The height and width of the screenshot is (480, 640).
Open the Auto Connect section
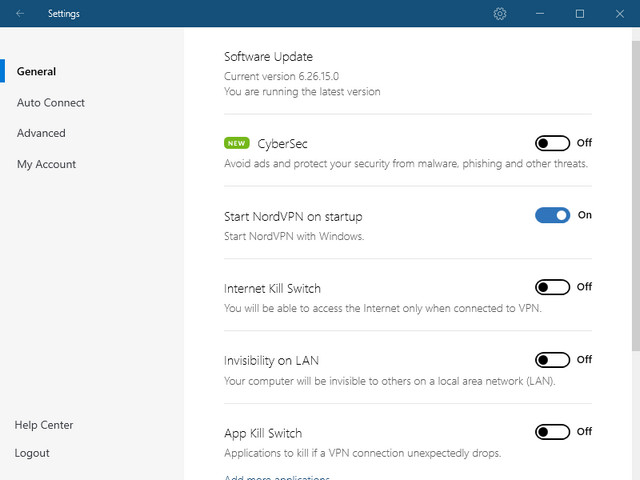pyautogui.click(x=51, y=103)
